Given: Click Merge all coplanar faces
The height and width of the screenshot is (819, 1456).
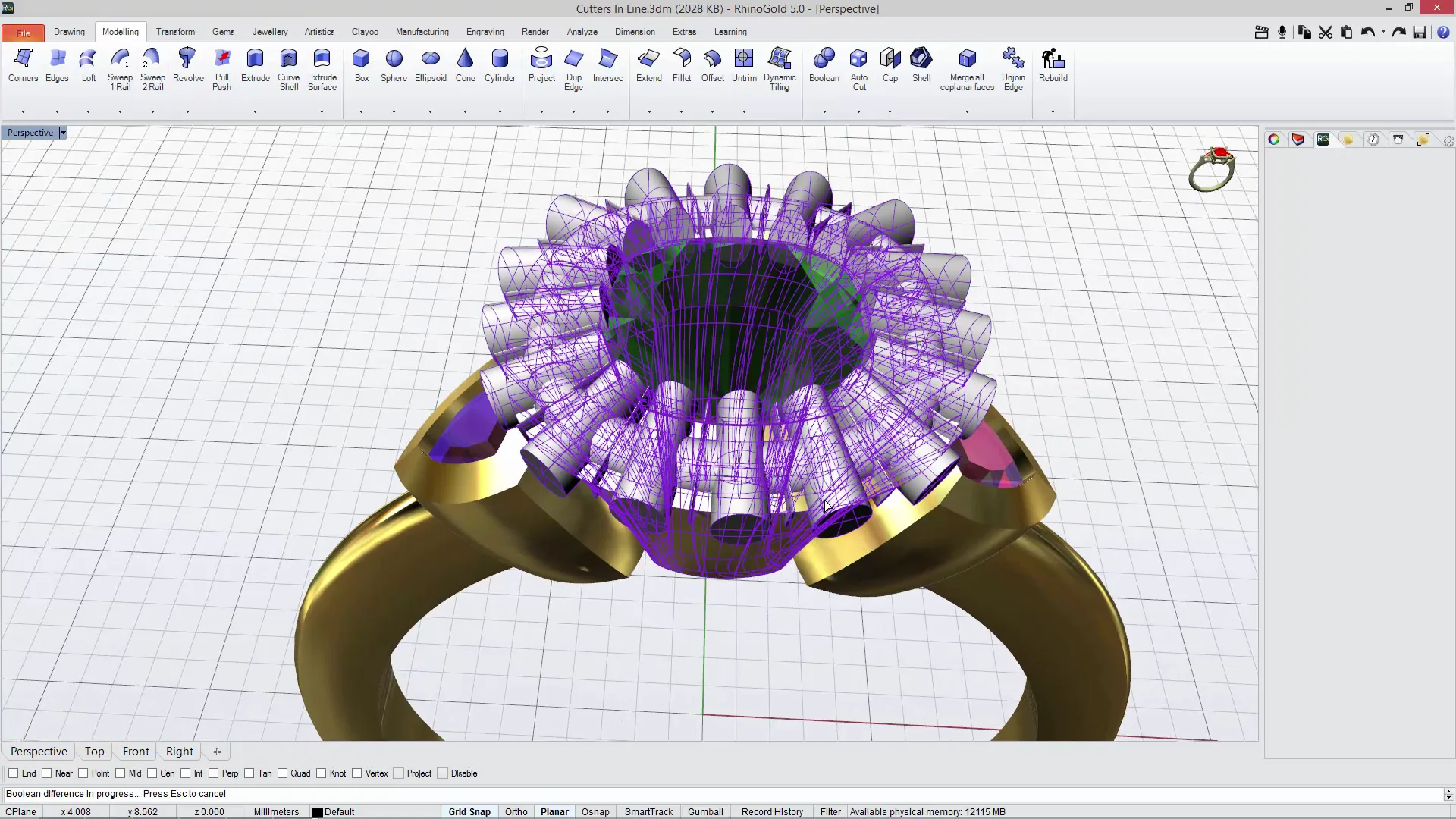Looking at the screenshot, I should [x=967, y=70].
